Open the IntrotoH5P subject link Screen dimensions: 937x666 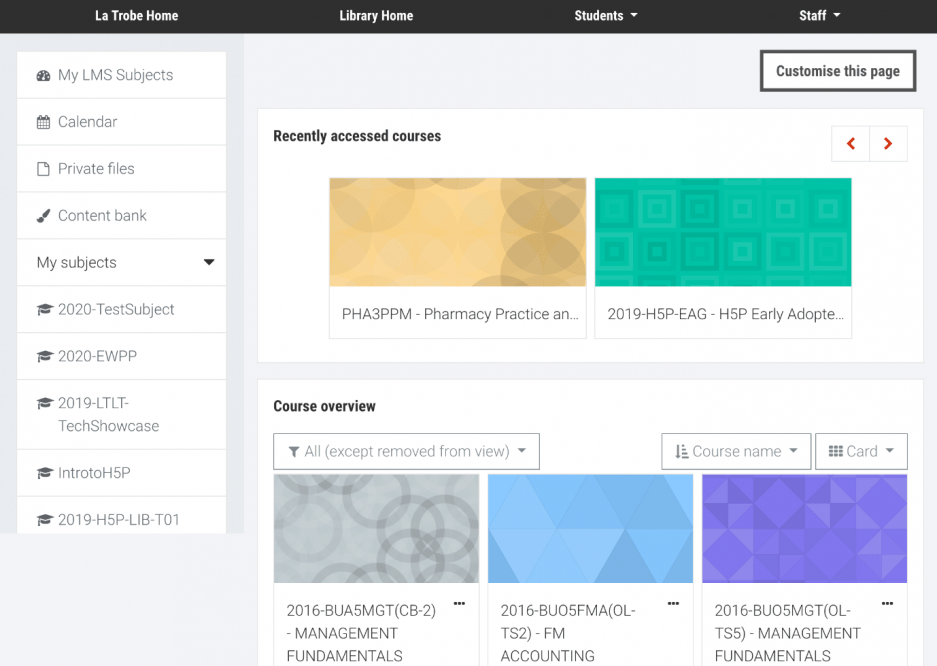coord(94,473)
